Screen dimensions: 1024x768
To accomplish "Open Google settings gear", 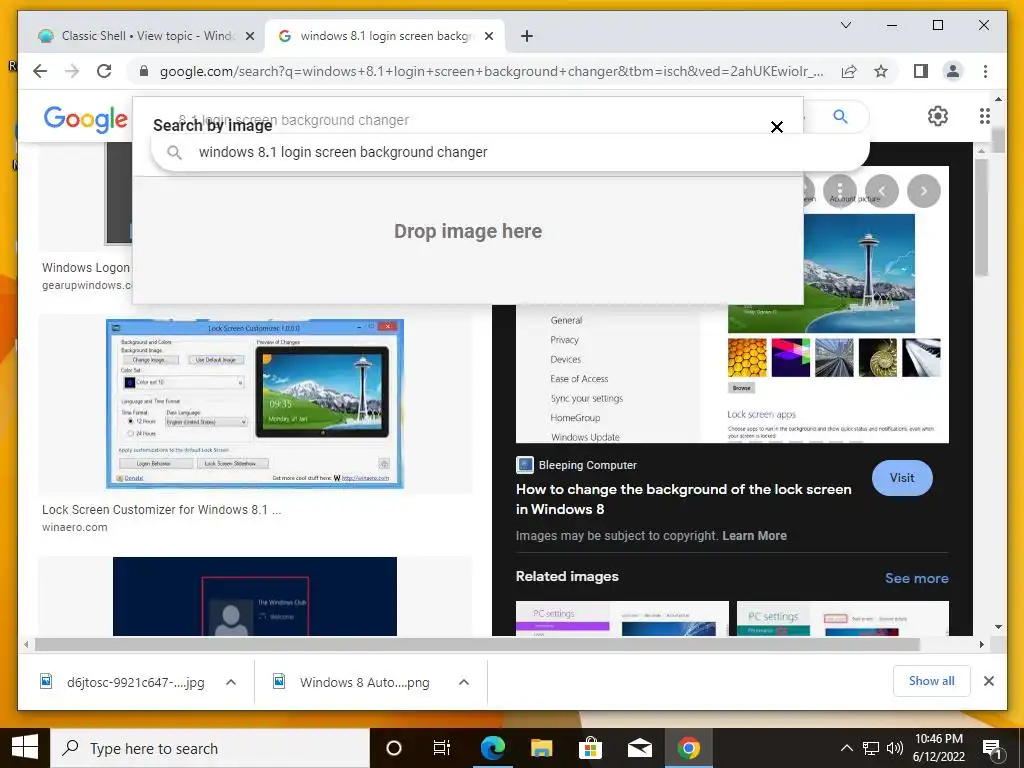I will pyautogui.click(x=938, y=116).
